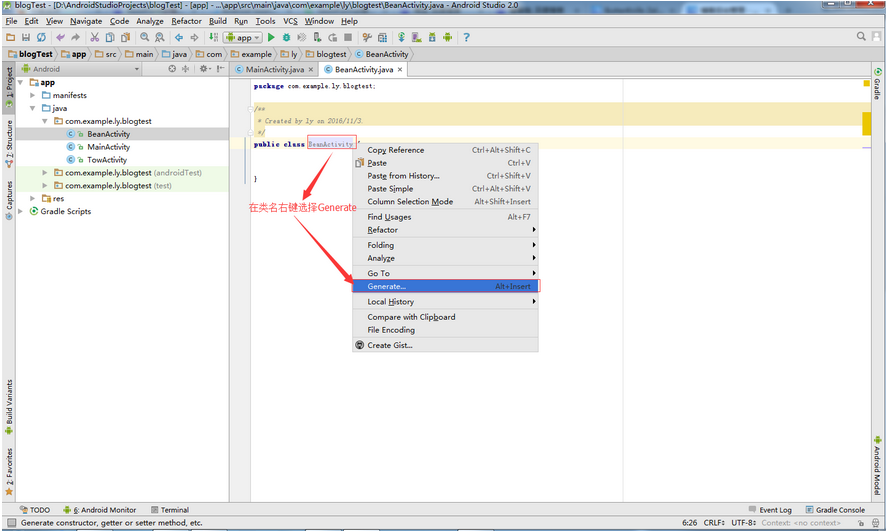The width and height of the screenshot is (886, 531).
Task: Close the BeanActivity.java tab
Action: [x=400, y=69]
